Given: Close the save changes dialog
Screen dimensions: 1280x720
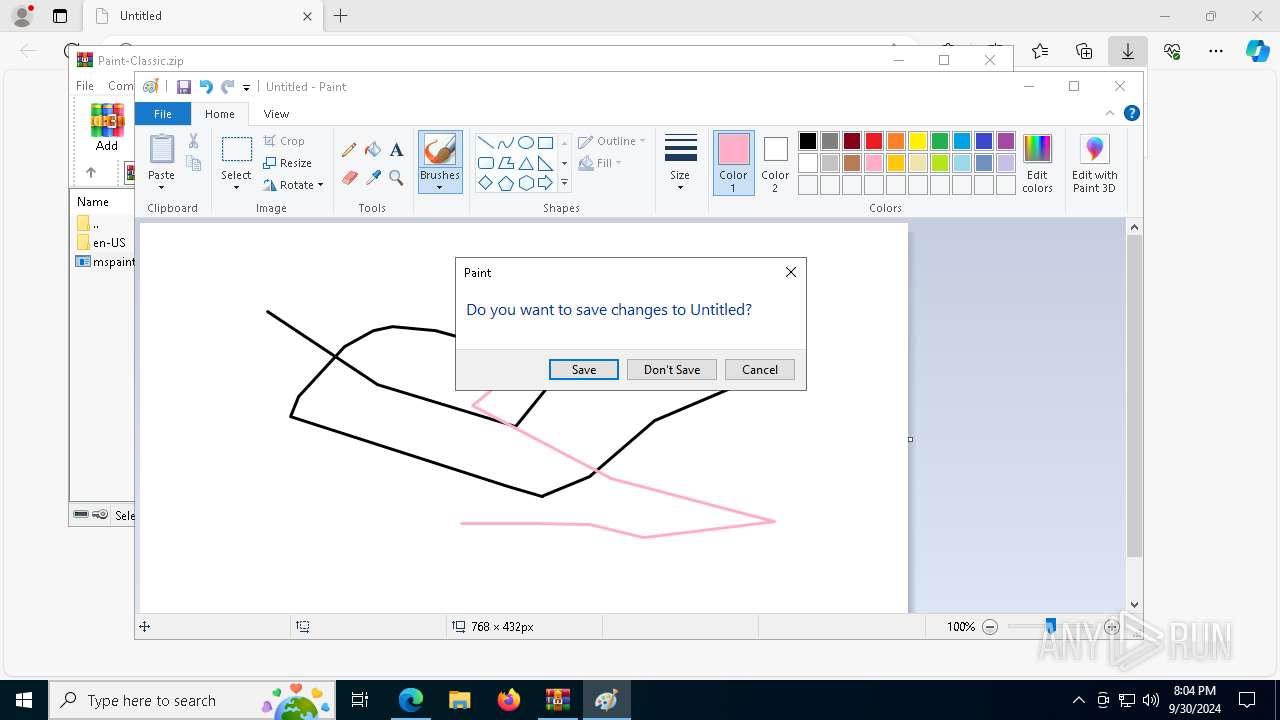Looking at the screenshot, I should pos(791,272).
